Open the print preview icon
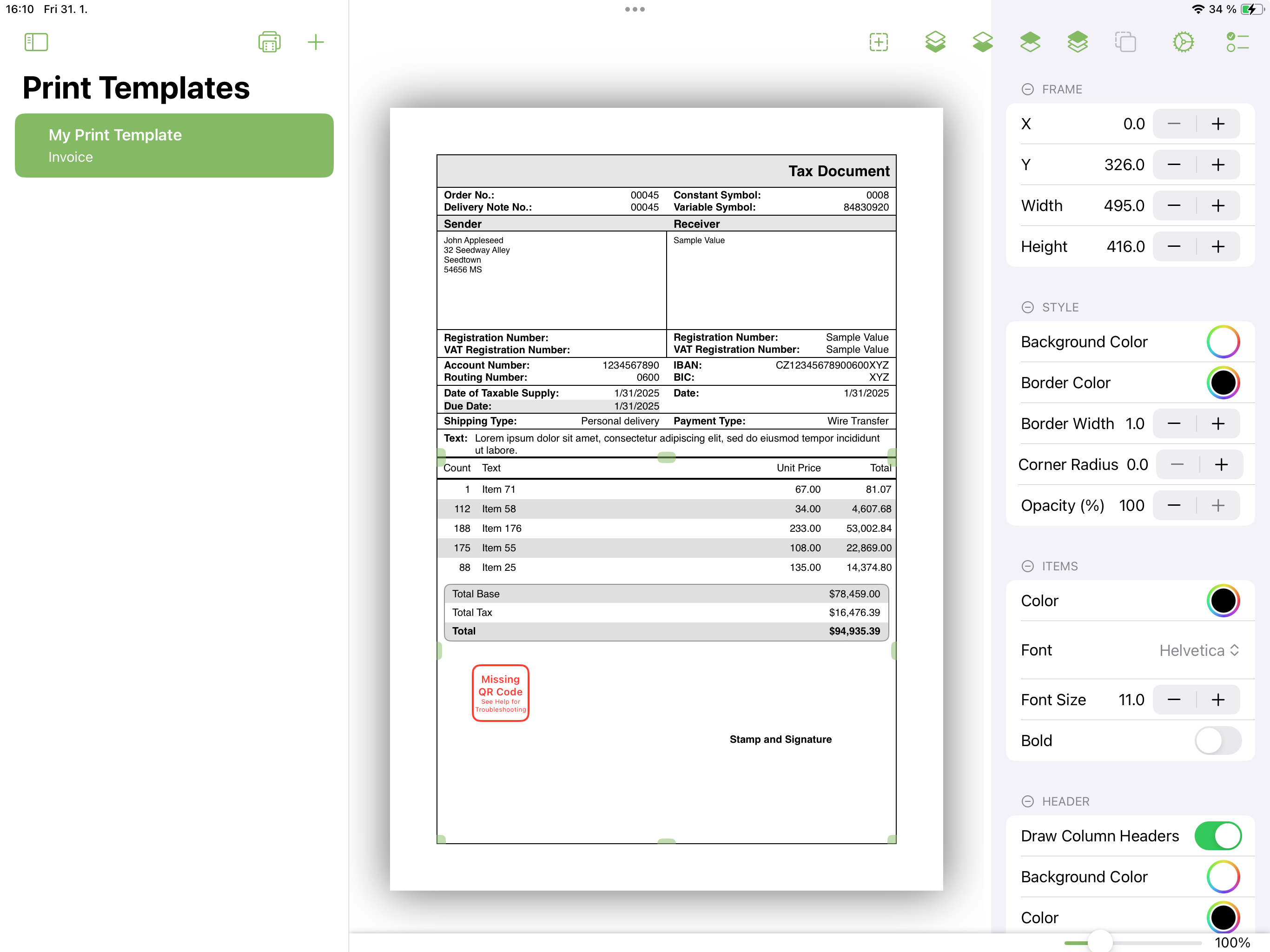The image size is (1270, 952). pos(269,42)
